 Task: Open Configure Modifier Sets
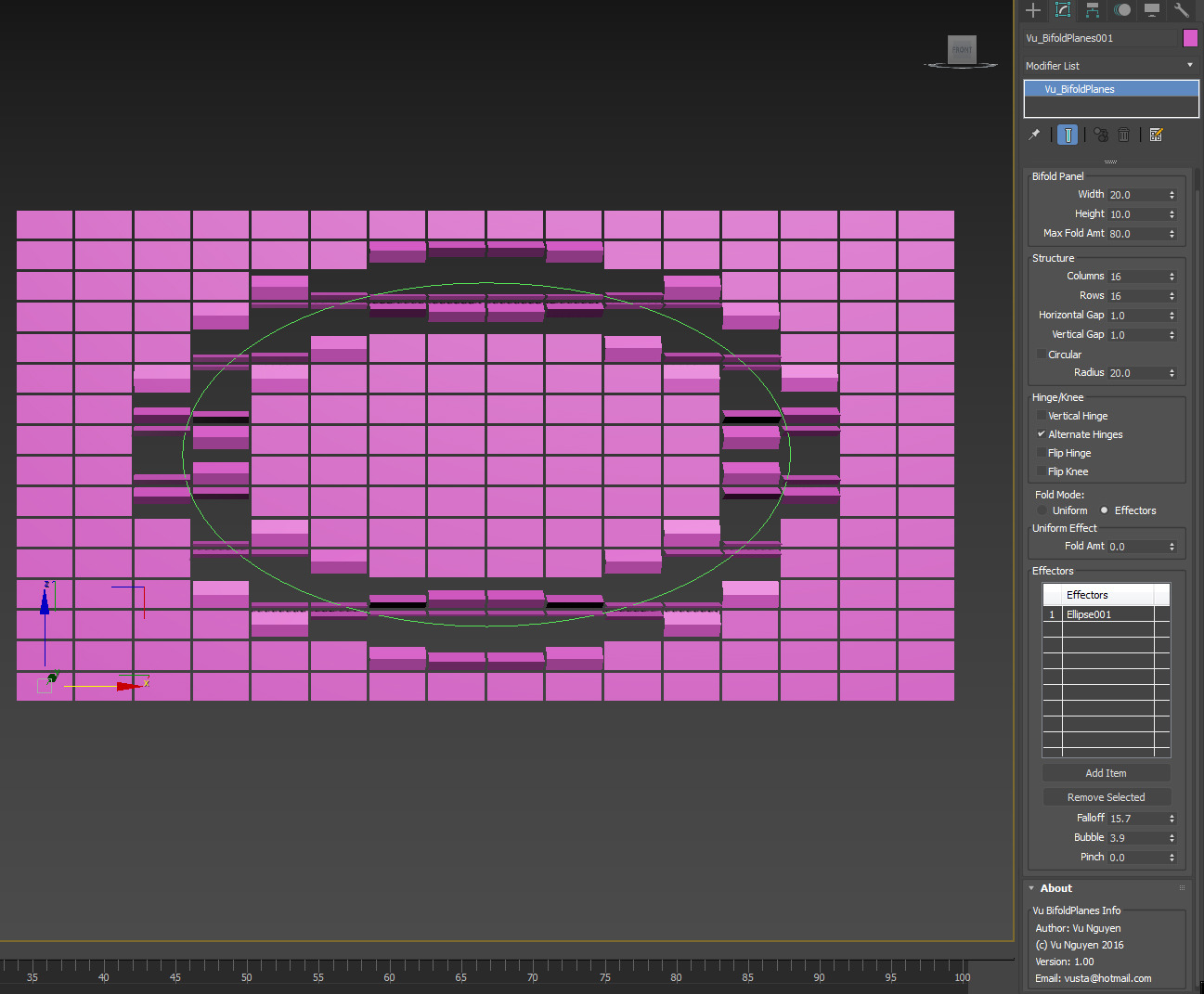(1156, 135)
